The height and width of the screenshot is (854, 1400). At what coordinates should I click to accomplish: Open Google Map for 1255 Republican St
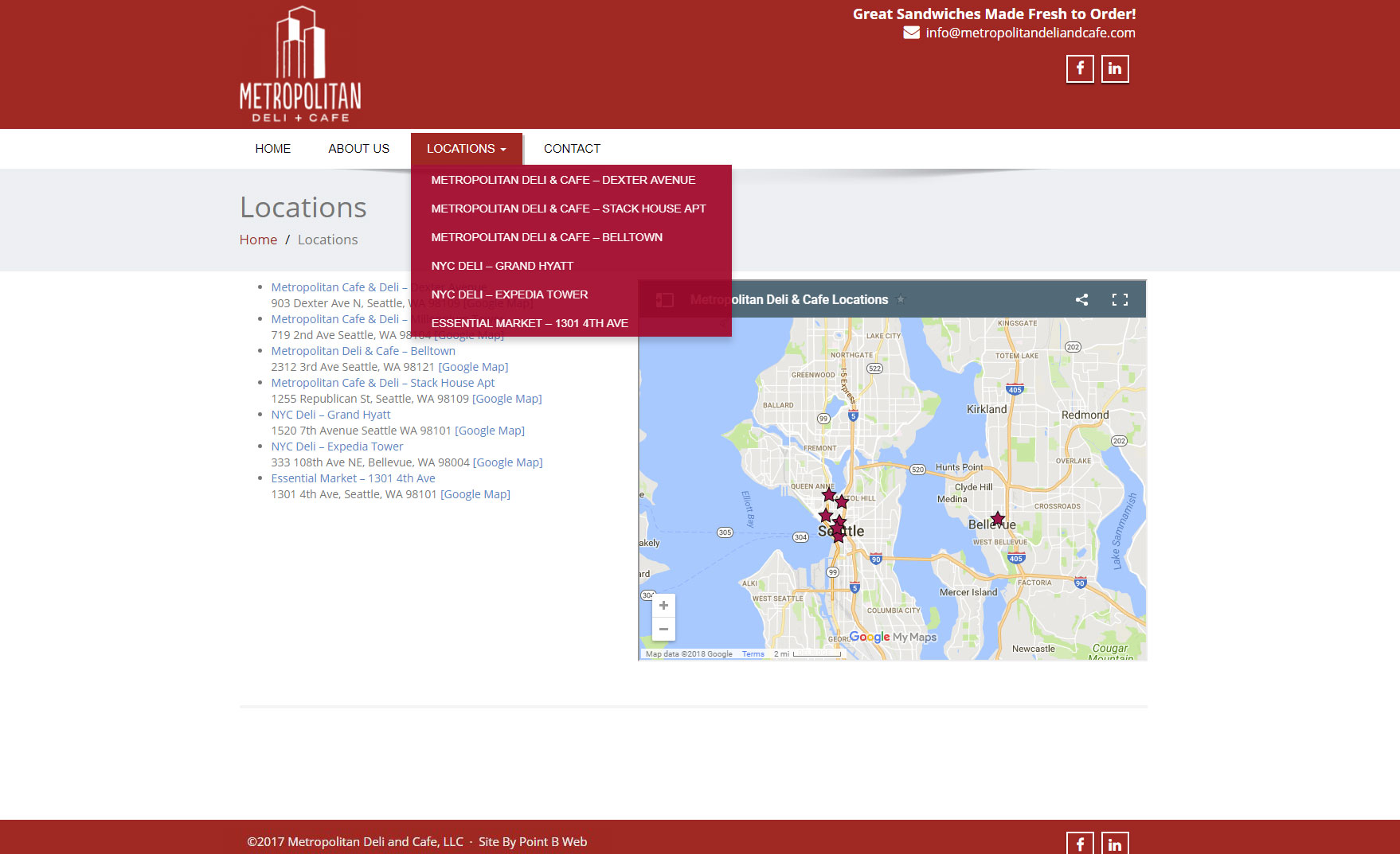pos(507,399)
